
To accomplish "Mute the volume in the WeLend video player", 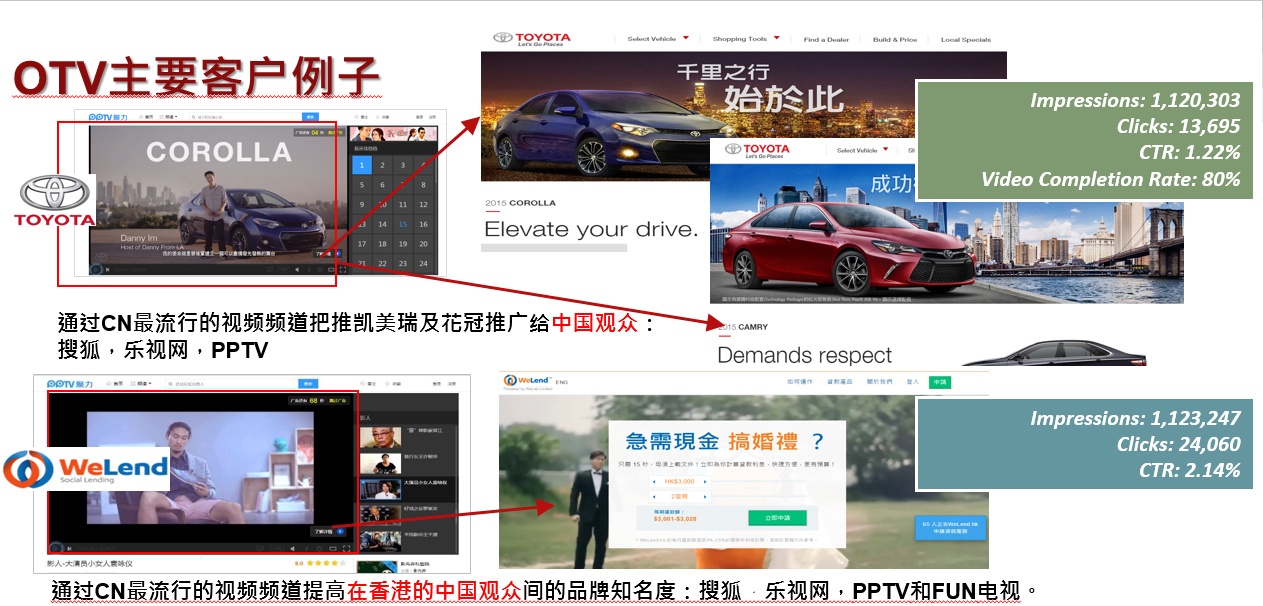I will coord(295,548).
